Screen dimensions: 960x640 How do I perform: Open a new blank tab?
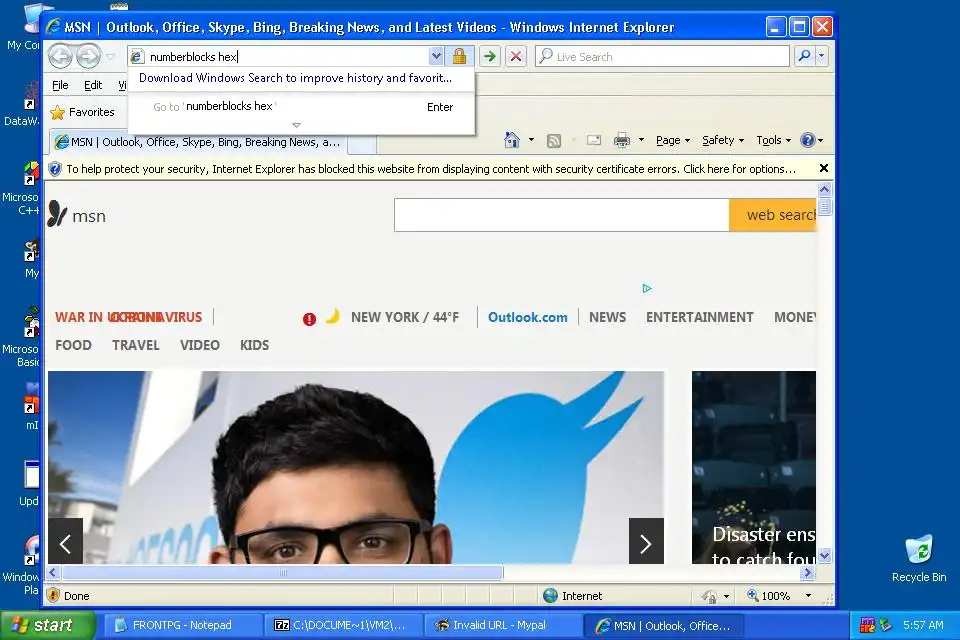point(362,143)
